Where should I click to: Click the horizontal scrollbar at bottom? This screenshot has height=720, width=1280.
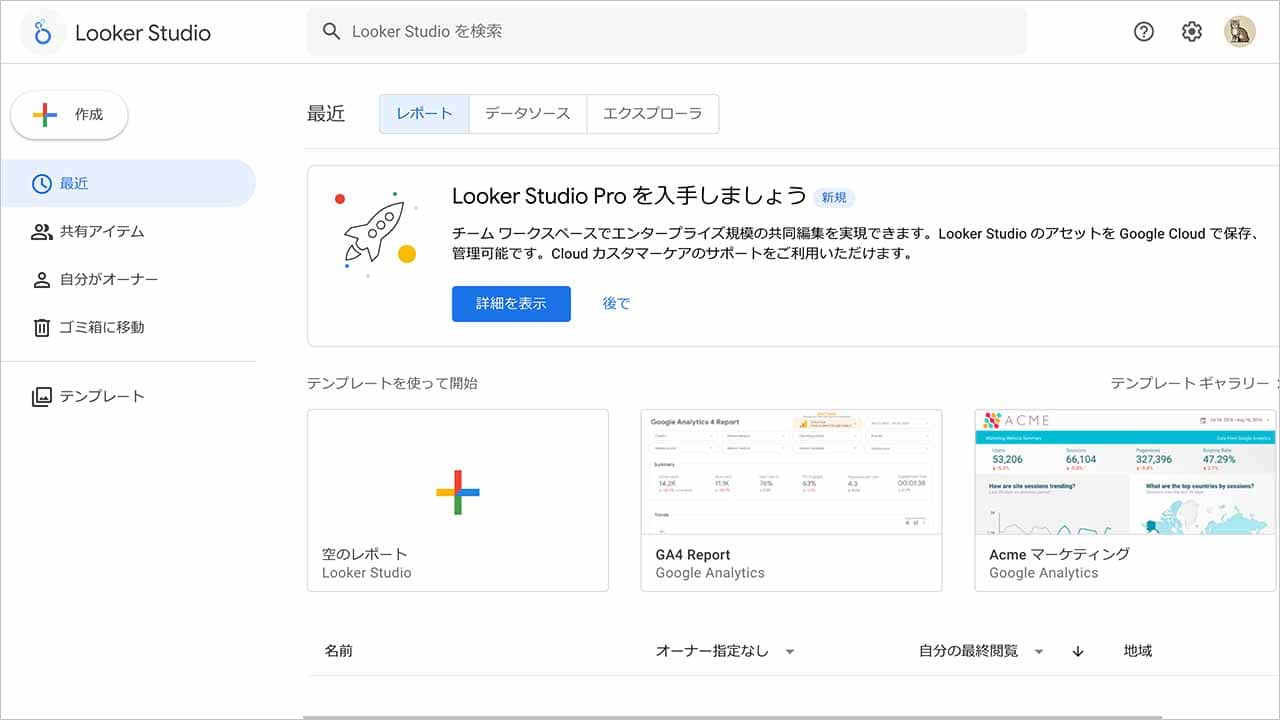[x=733, y=716]
